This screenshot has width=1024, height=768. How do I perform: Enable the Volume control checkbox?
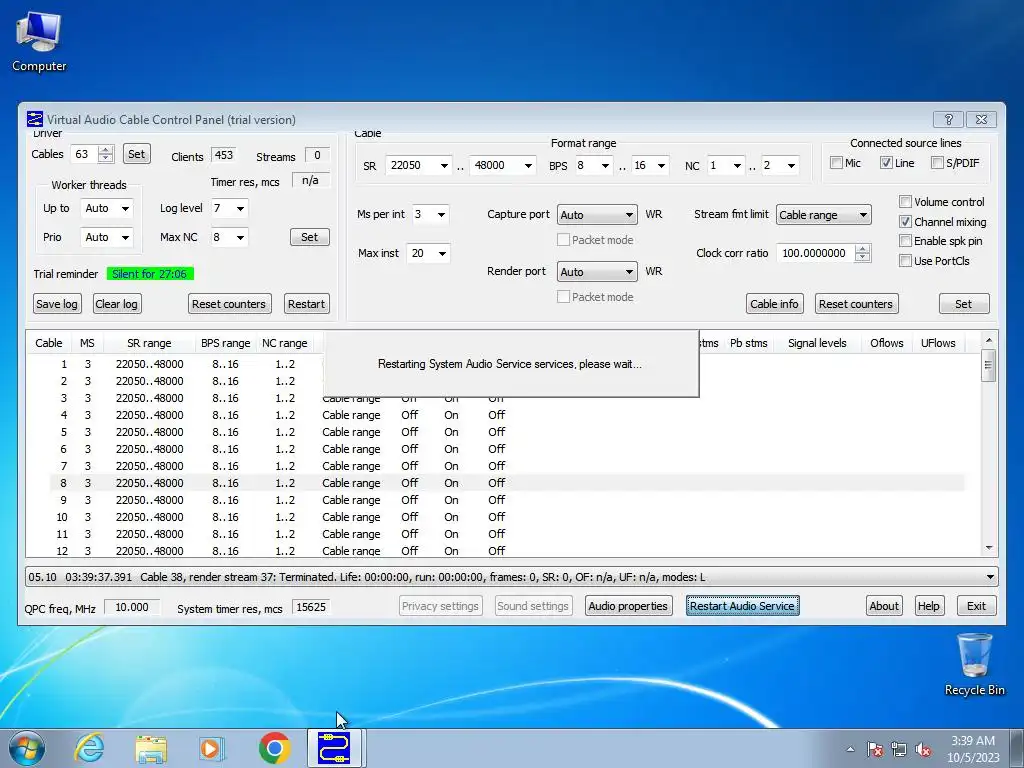pos(905,202)
